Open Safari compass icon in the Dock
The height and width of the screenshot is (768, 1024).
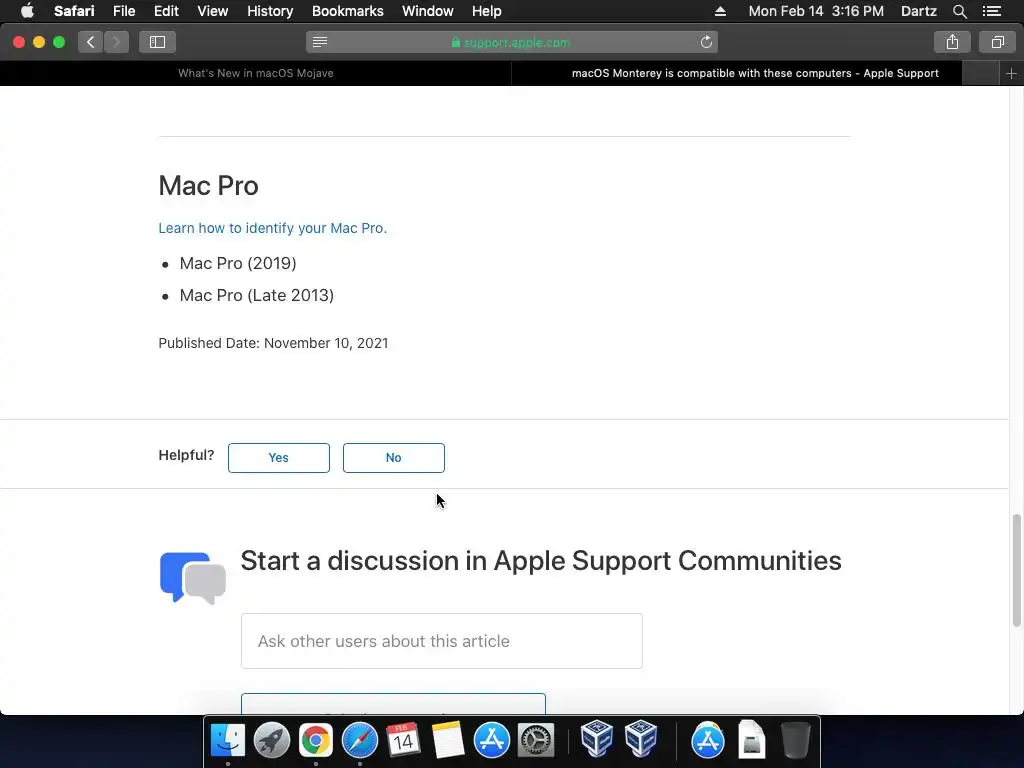point(360,741)
